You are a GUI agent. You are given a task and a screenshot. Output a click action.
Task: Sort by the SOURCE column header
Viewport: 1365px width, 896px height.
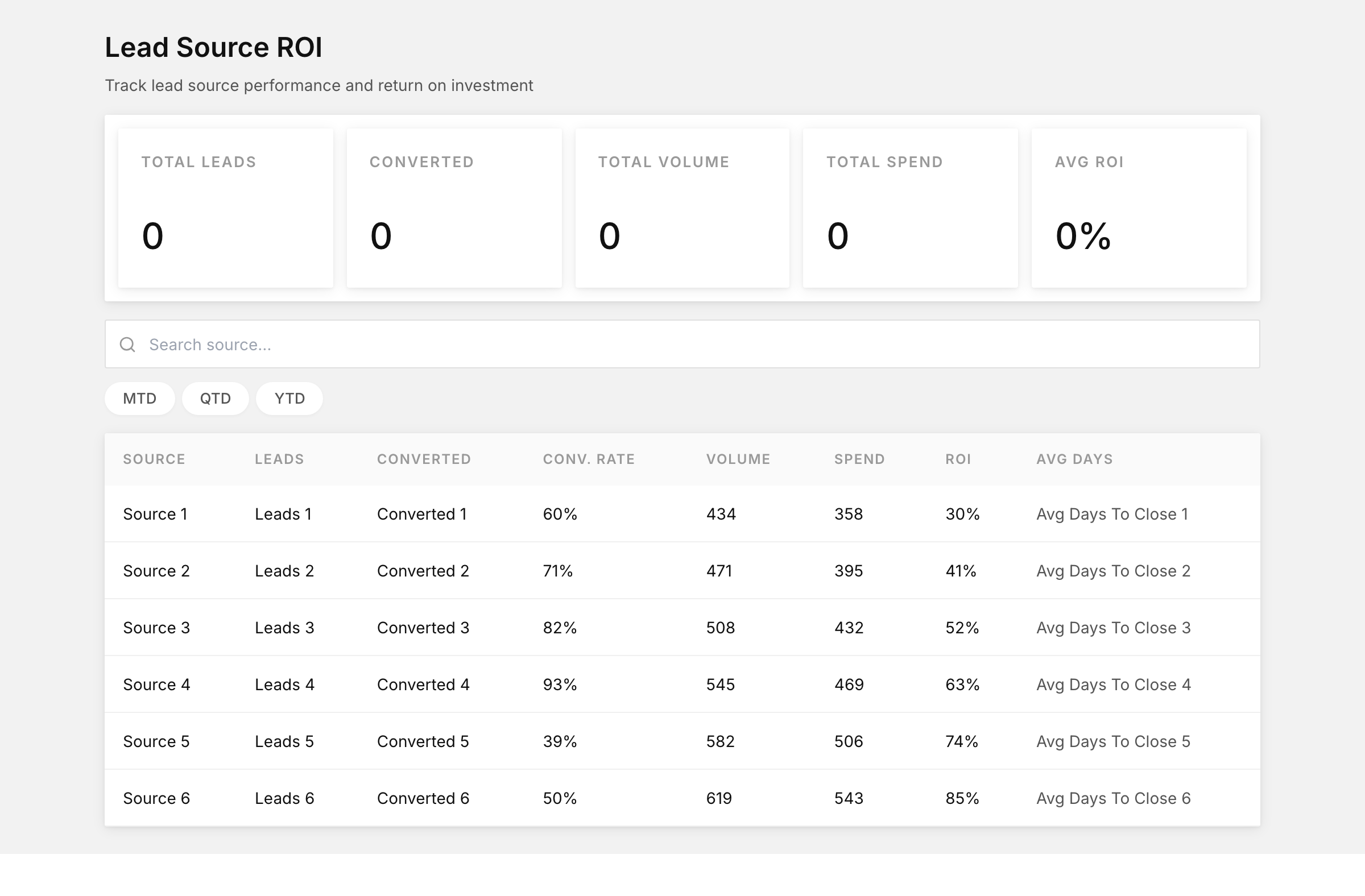pyautogui.click(x=154, y=459)
